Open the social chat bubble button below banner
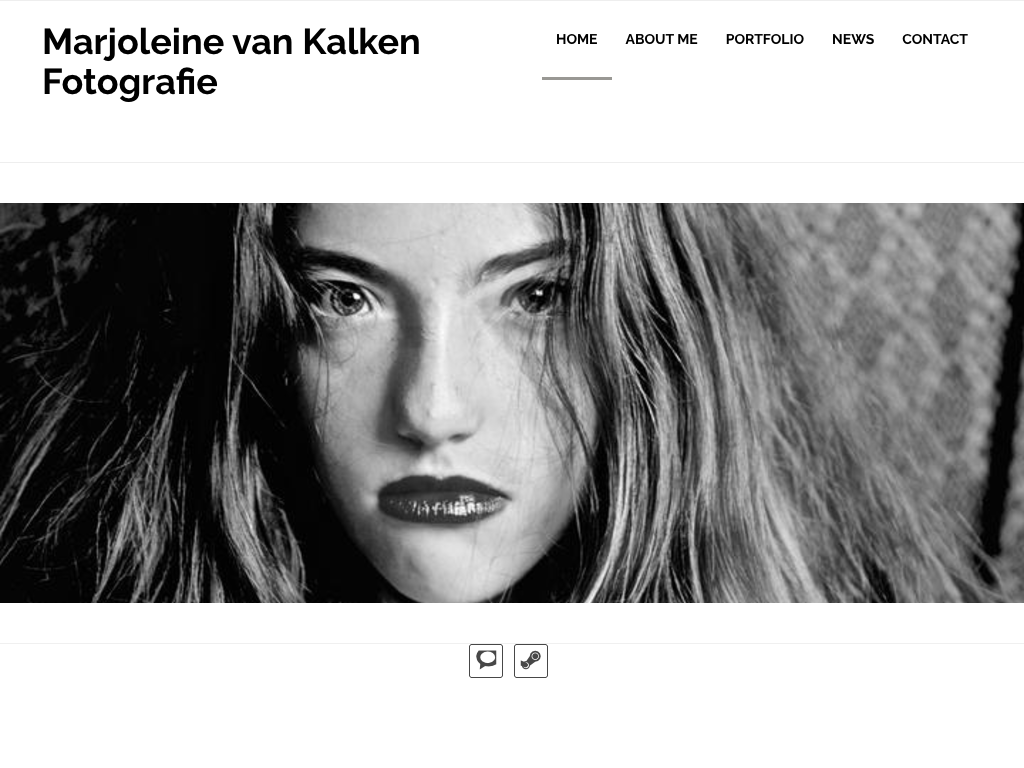Image resolution: width=1024 pixels, height=768 pixels. pyautogui.click(x=486, y=661)
